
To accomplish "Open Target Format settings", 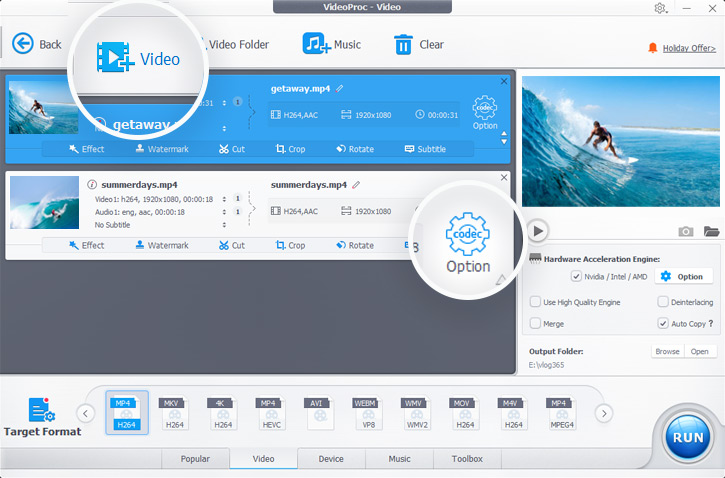I will coord(42,417).
